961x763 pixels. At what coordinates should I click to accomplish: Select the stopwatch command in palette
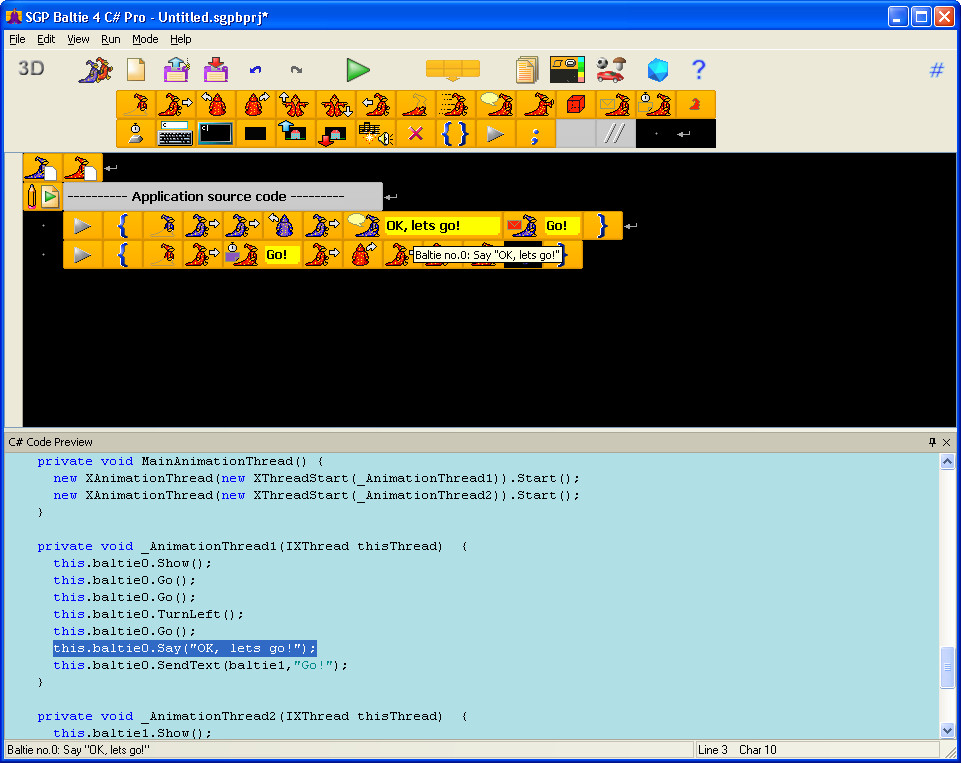pos(136,134)
